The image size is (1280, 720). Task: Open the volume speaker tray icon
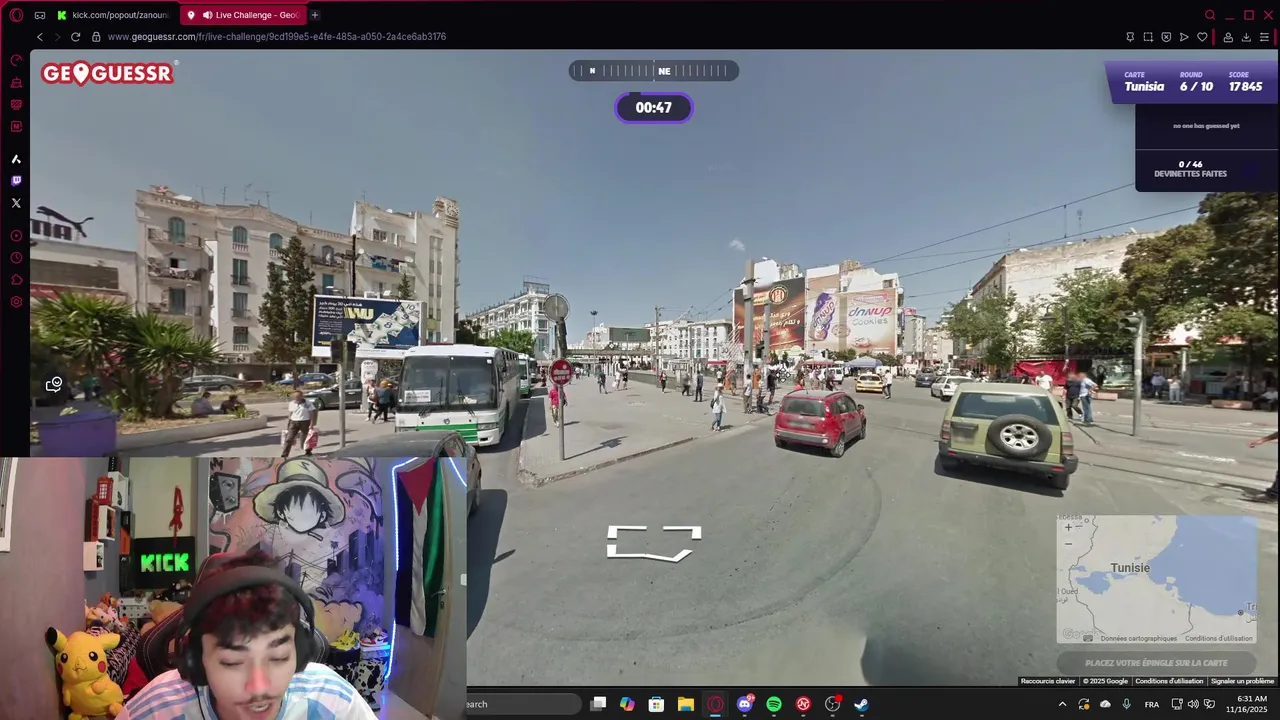pos(1193,704)
